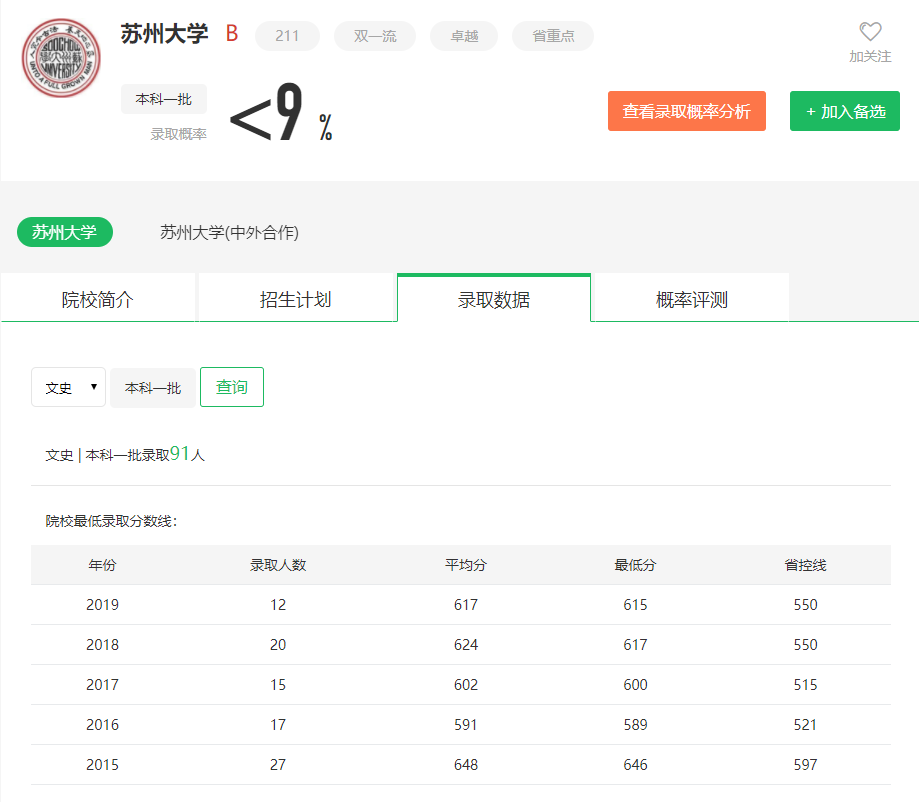919x802 pixels.
Task: Click enrollment count 20 in 2018 row
Action: point(278,644)
